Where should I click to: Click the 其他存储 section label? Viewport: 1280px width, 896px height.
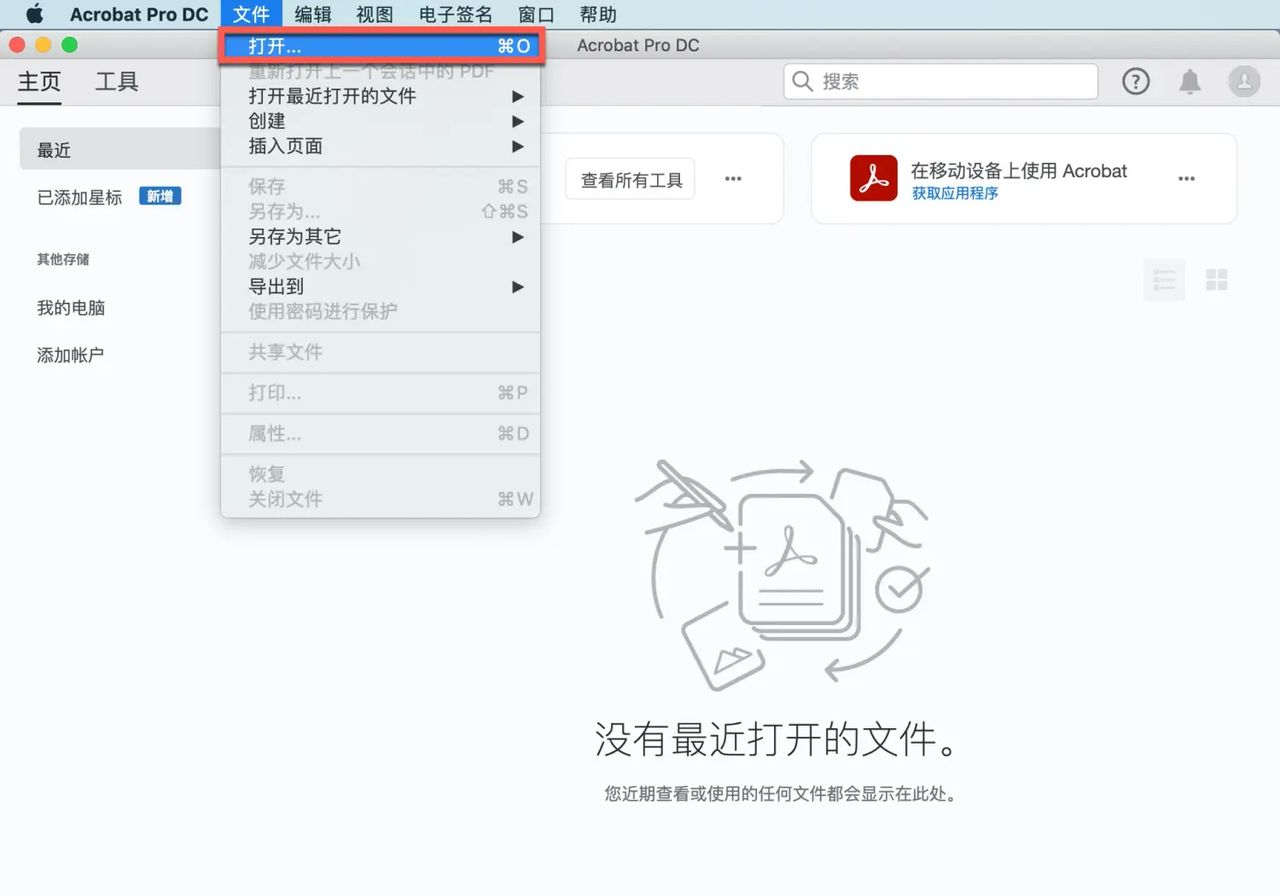63,259
